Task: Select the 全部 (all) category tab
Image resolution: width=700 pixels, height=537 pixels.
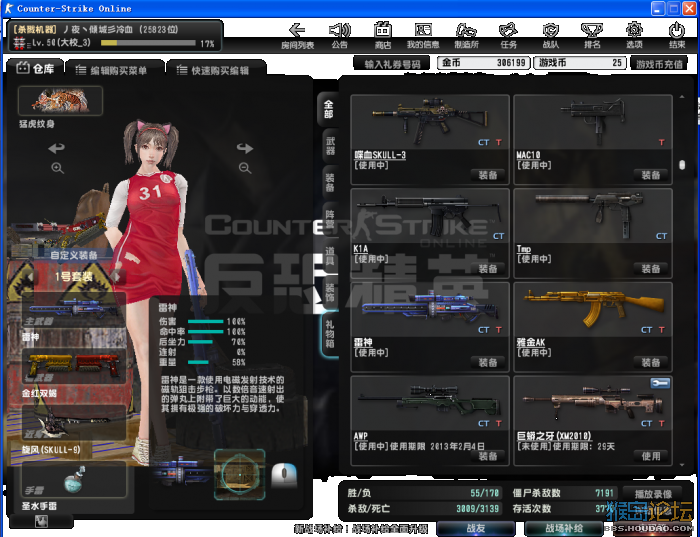Action: click(329, 108)
